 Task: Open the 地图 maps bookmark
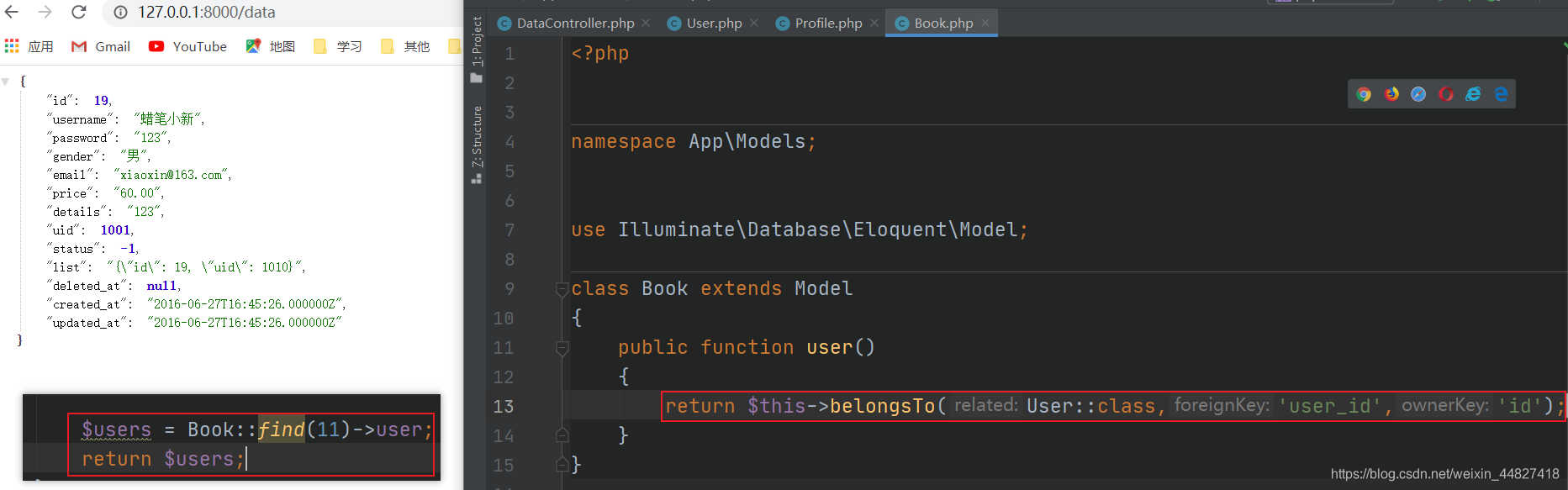[270, 46]
